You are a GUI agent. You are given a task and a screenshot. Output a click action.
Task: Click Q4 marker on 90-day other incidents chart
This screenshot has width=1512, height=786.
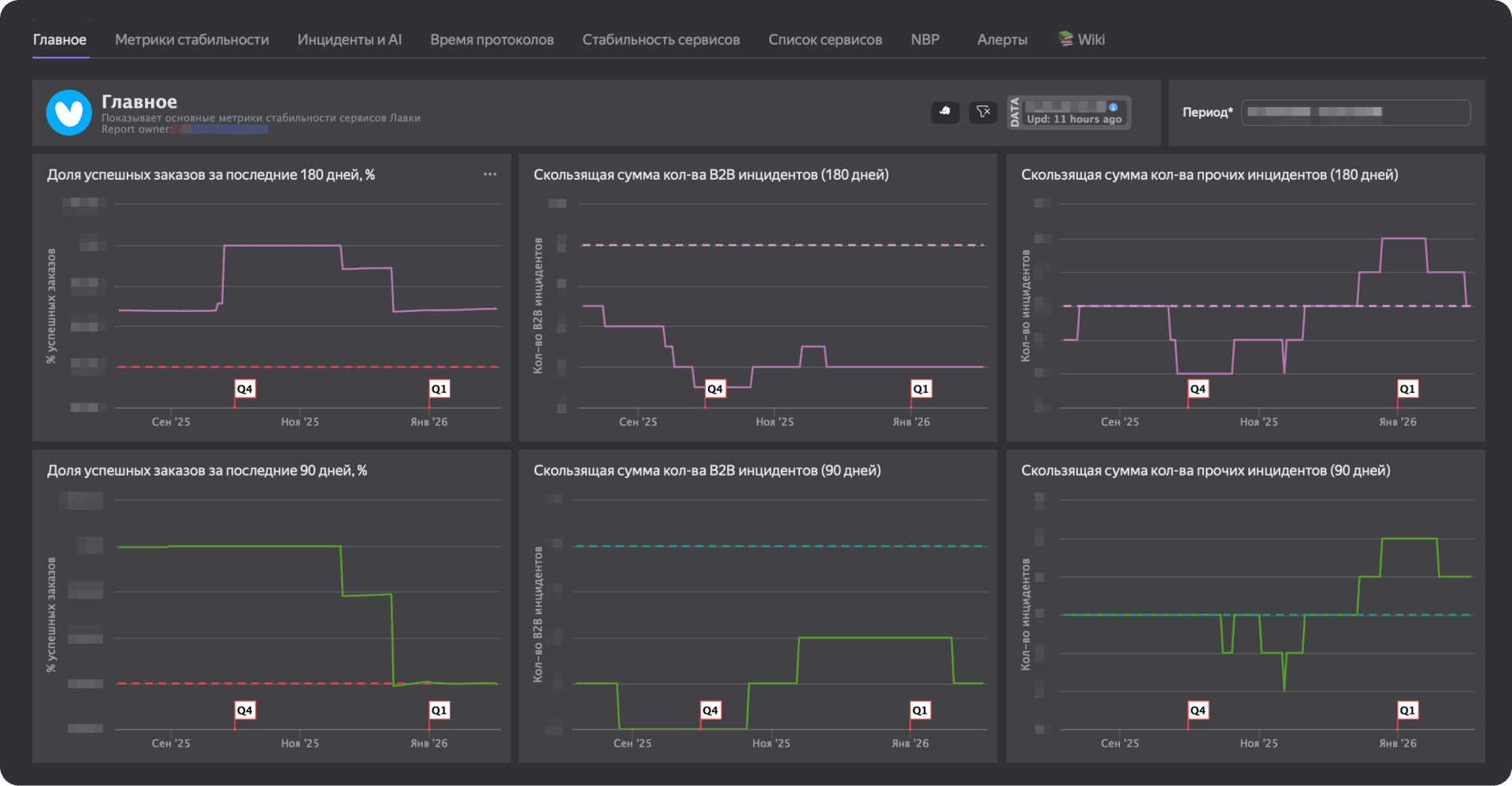pyautogui.click(x=1197, y=710)
